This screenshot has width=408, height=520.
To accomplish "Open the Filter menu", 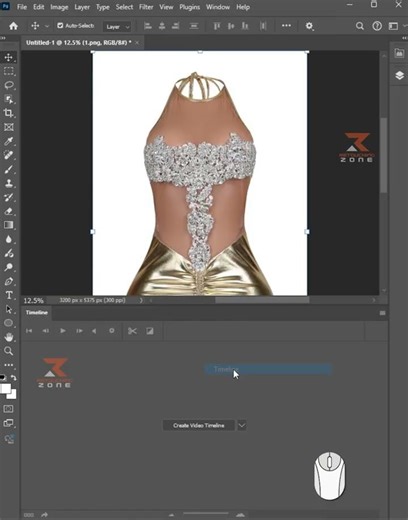I will [146, 7].
